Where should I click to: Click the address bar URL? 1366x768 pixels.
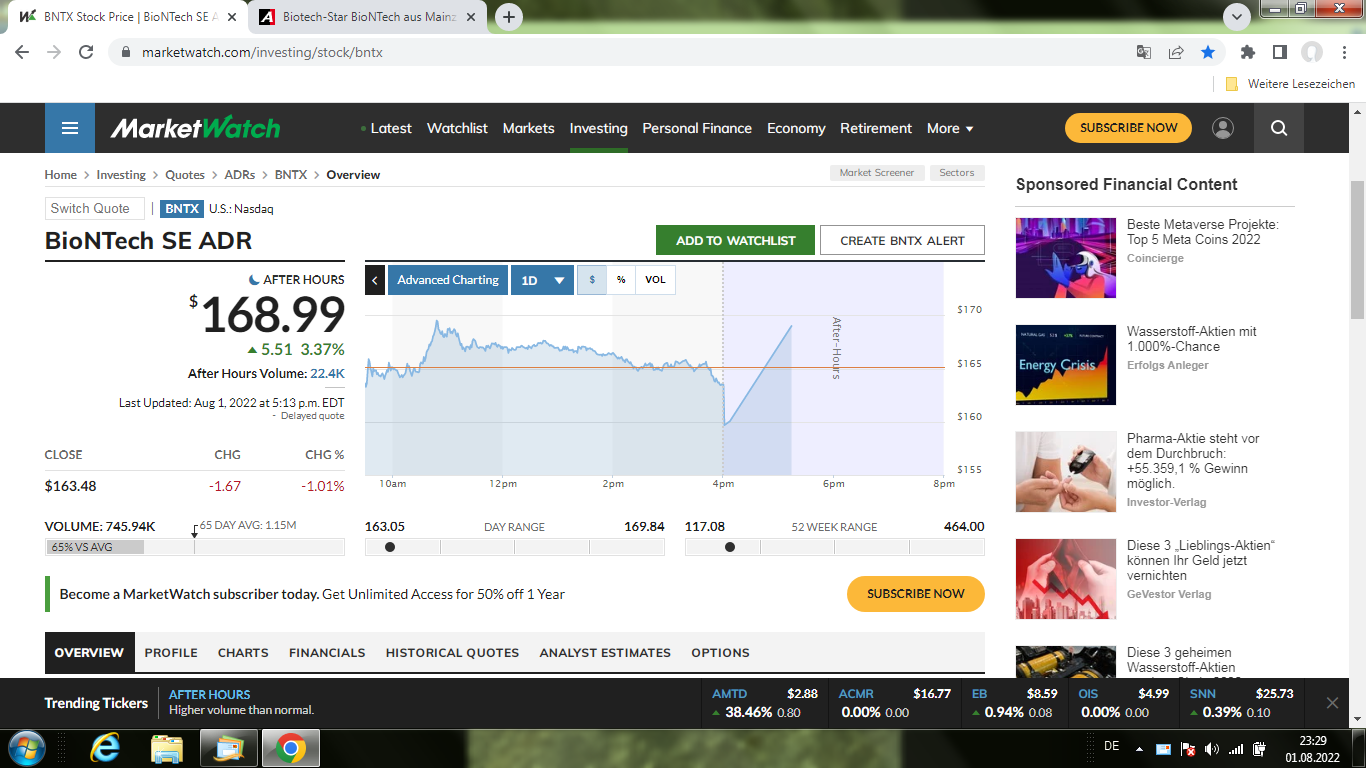click(x=262, y=52)
